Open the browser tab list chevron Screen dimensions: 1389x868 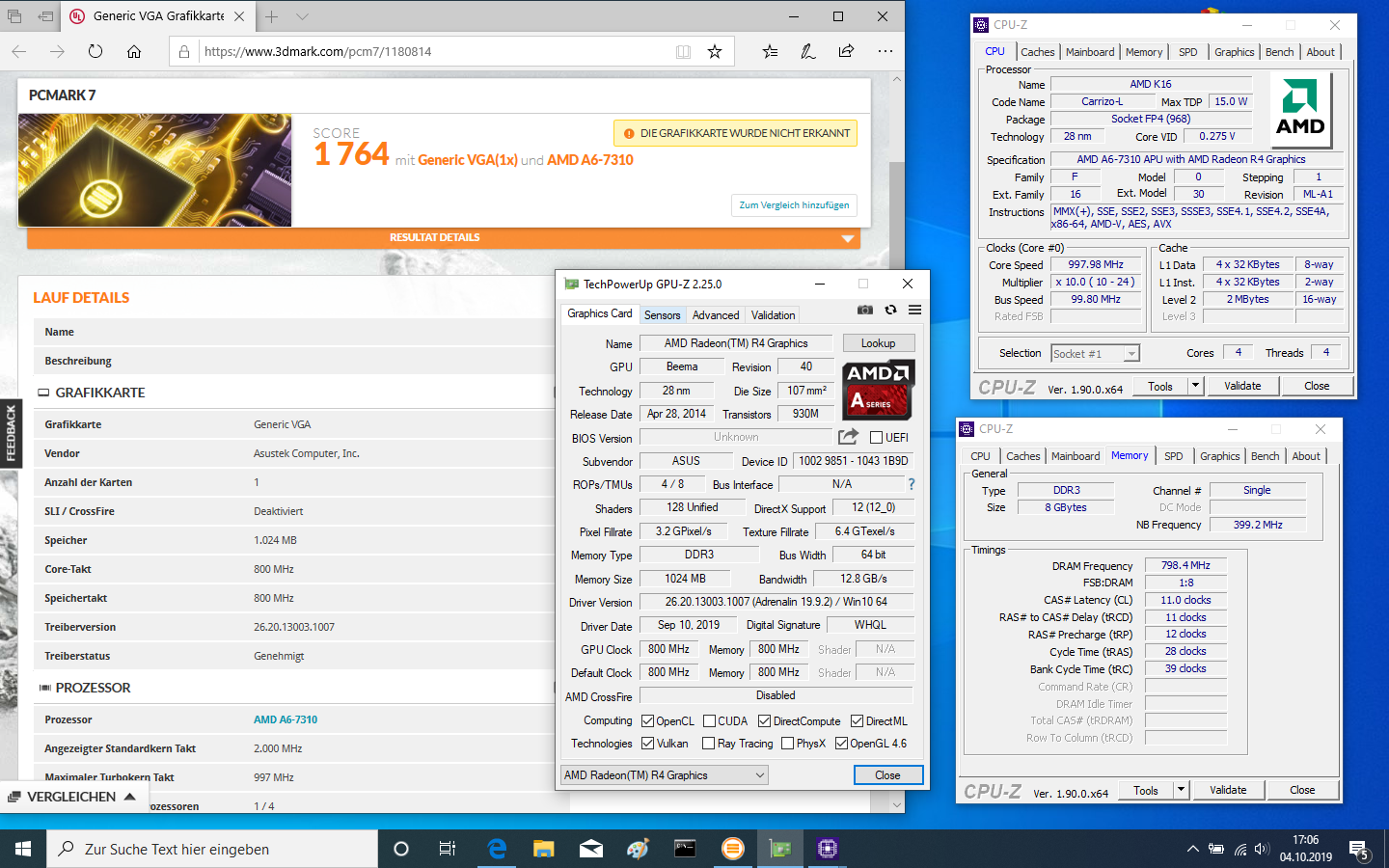[x=302, y=16]
